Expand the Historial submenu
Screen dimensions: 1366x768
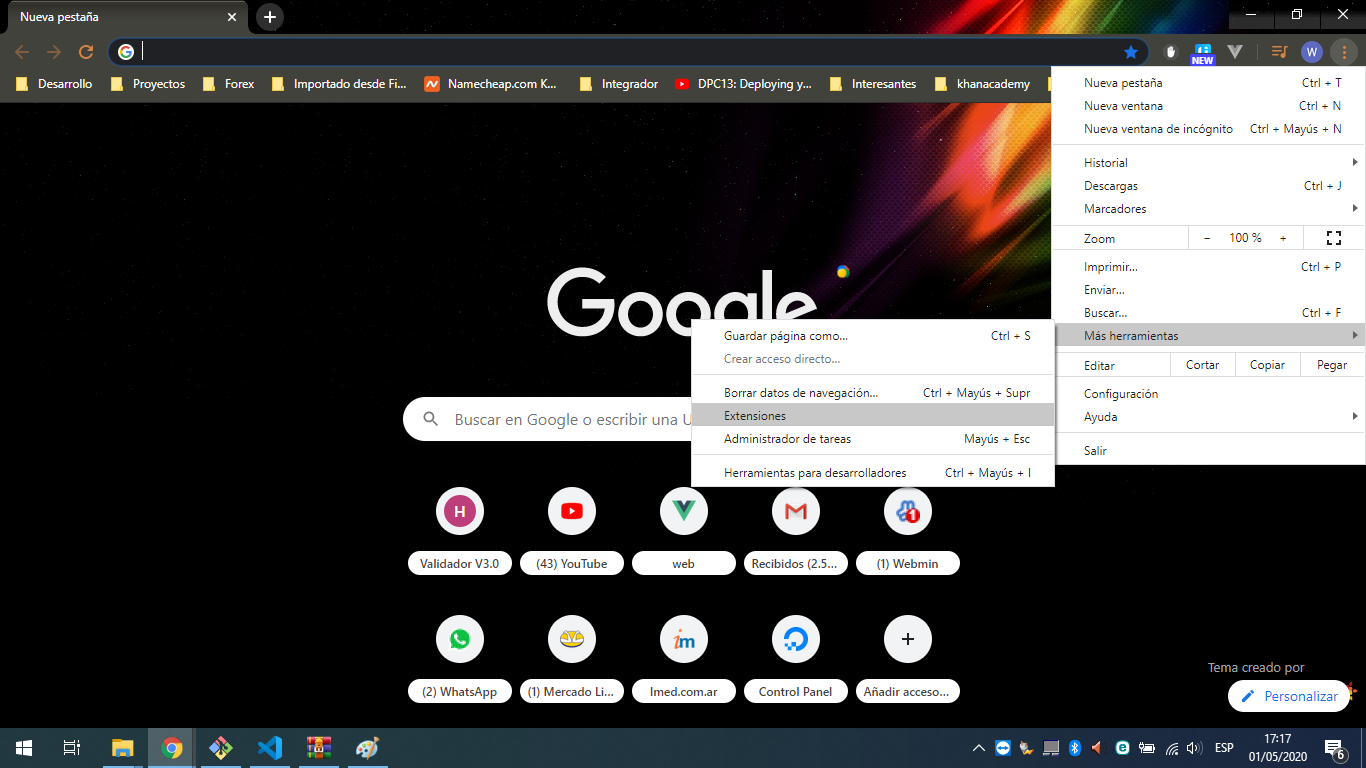point(1106,162)
